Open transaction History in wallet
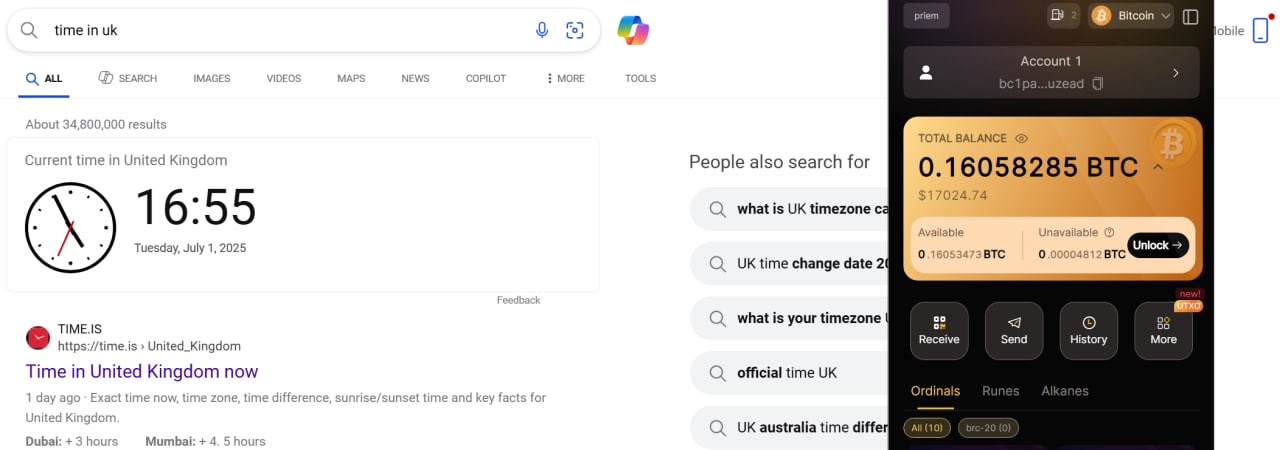 (x=1088, y=330)
